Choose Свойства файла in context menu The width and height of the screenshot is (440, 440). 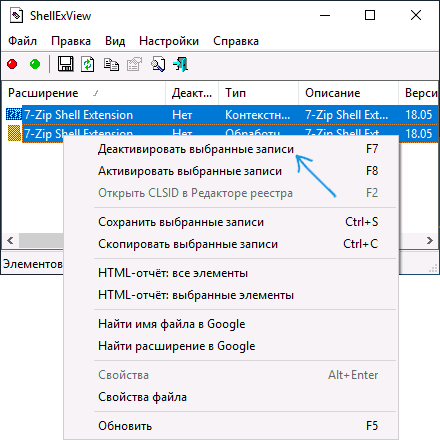pos(231,397)
